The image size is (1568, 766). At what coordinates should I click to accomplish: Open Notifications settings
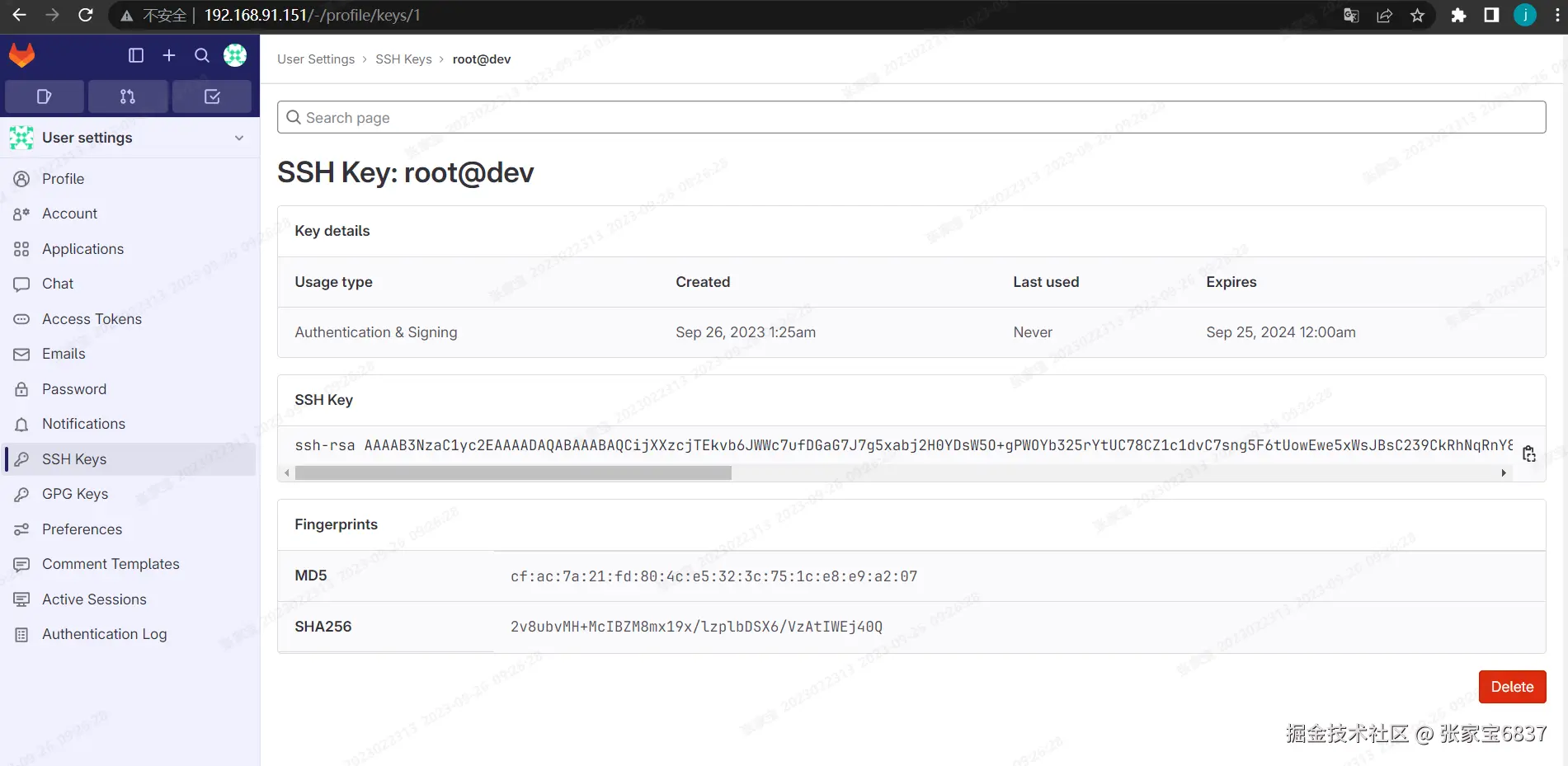pos(130,424)
